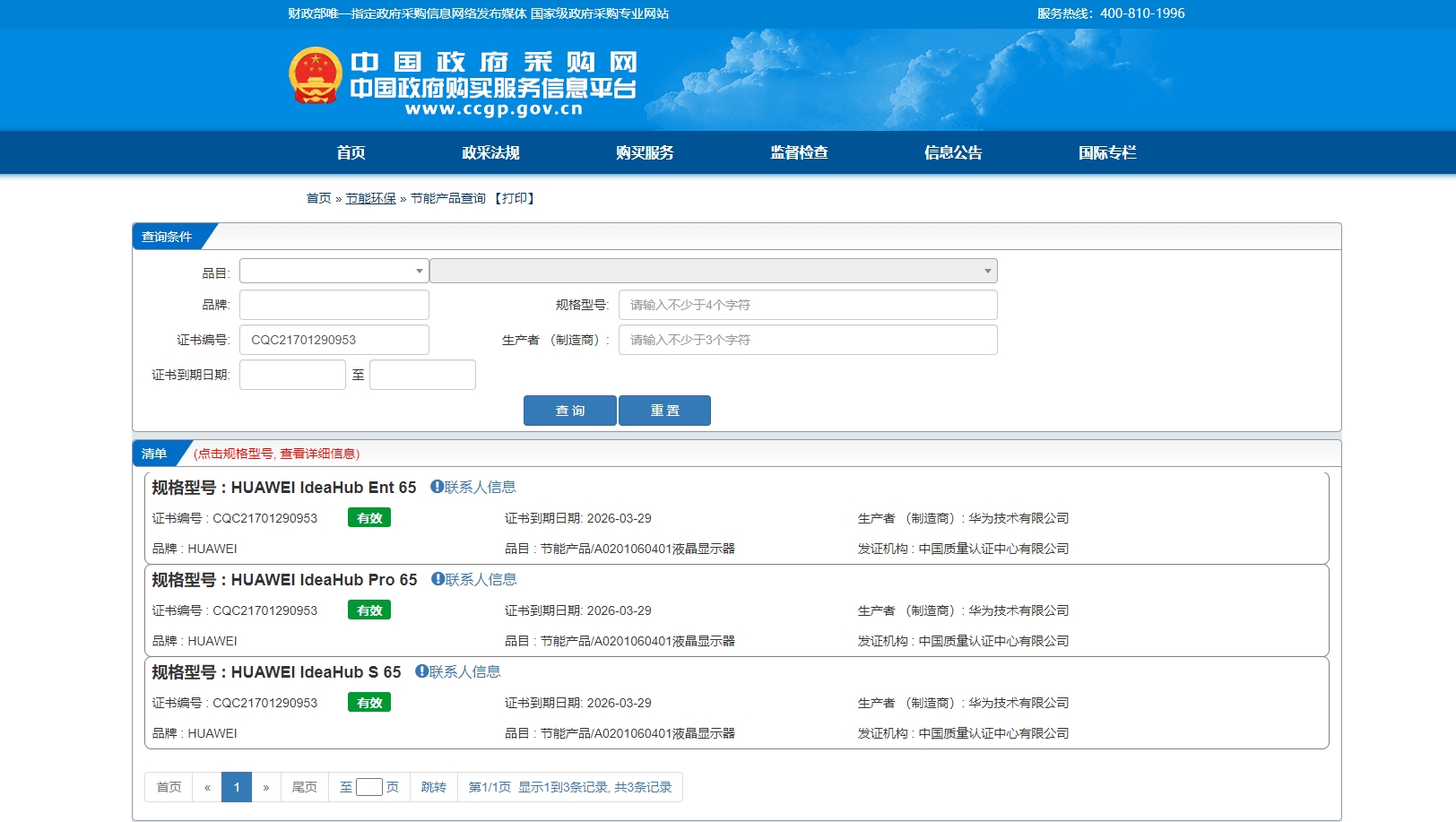Click the red hint 点击规格型号, 查看详细信息
The image size is (1456, 822).
(277, 454)
